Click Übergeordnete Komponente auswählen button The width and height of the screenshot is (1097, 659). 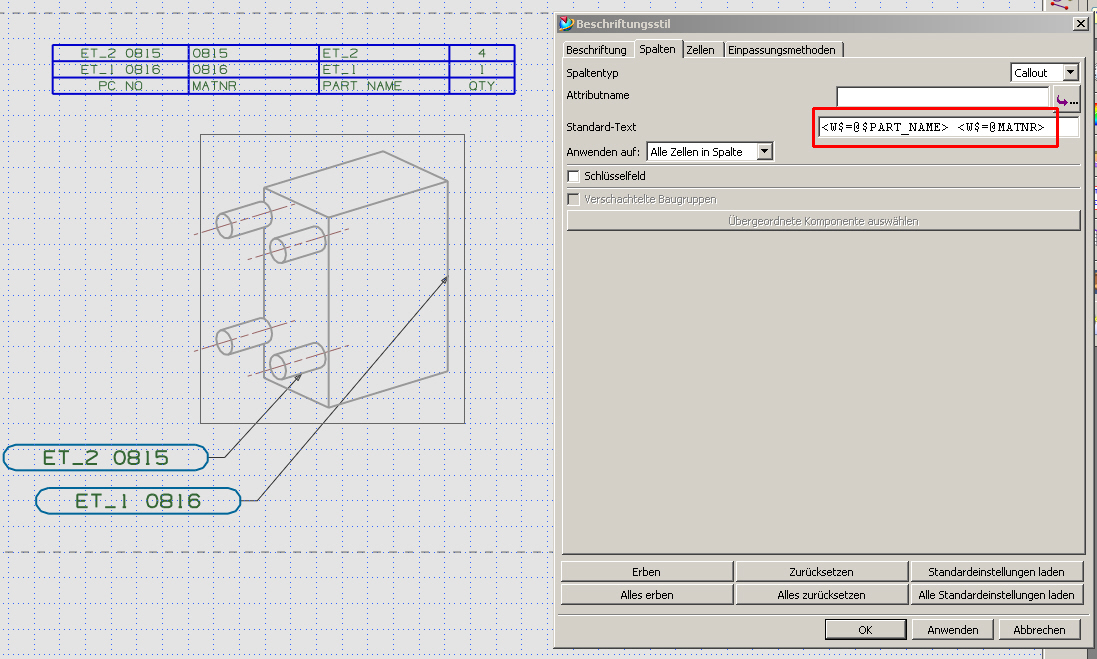[x=823, y=221]
